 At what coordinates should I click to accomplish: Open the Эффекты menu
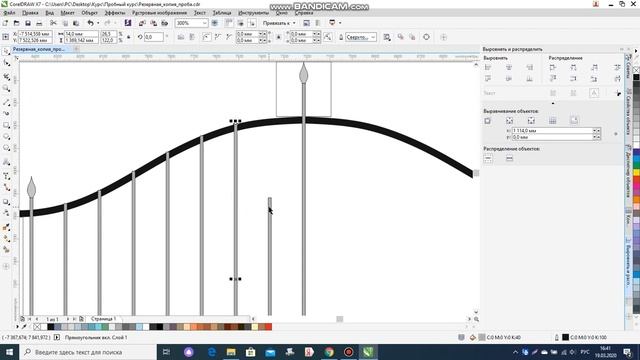115,13
